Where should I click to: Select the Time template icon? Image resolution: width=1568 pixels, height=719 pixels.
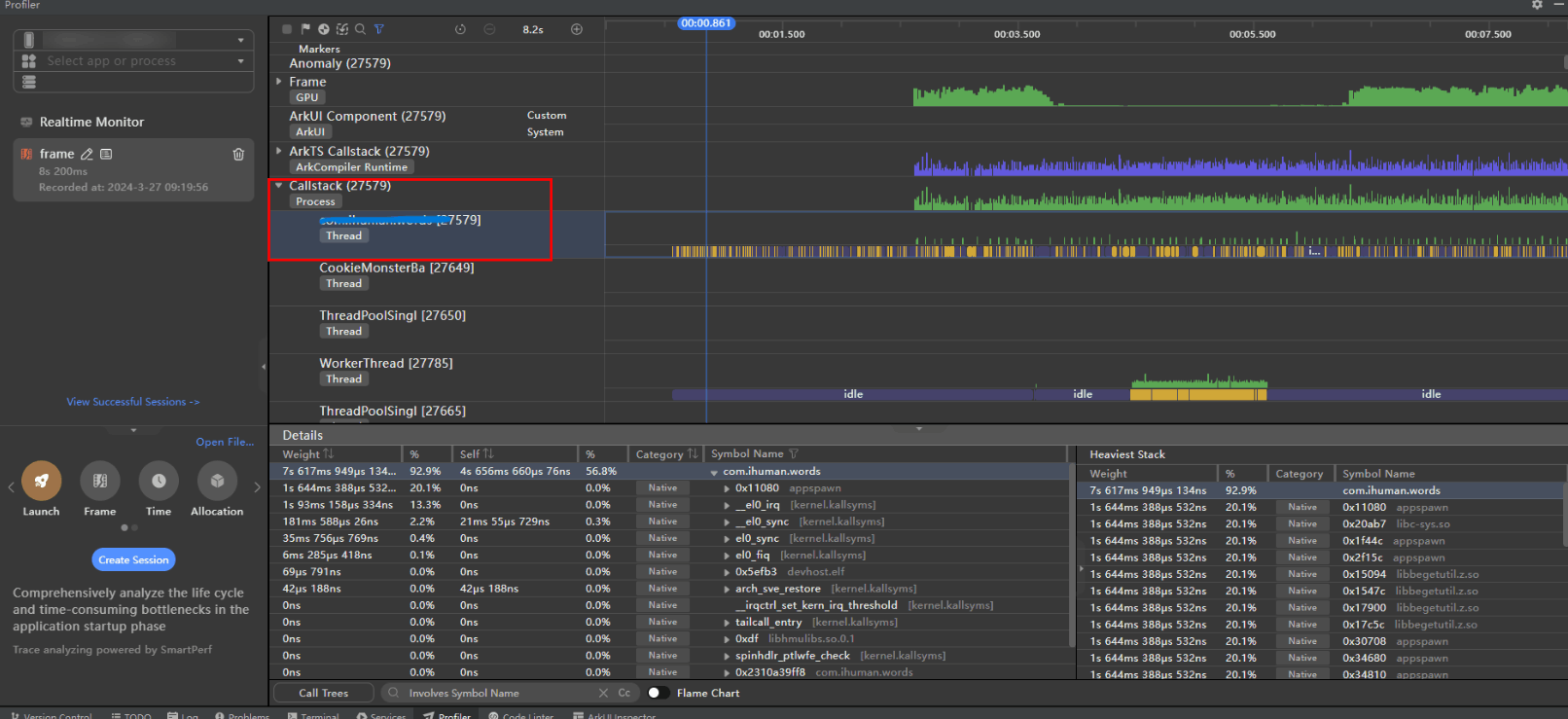(x=159, y=481)
